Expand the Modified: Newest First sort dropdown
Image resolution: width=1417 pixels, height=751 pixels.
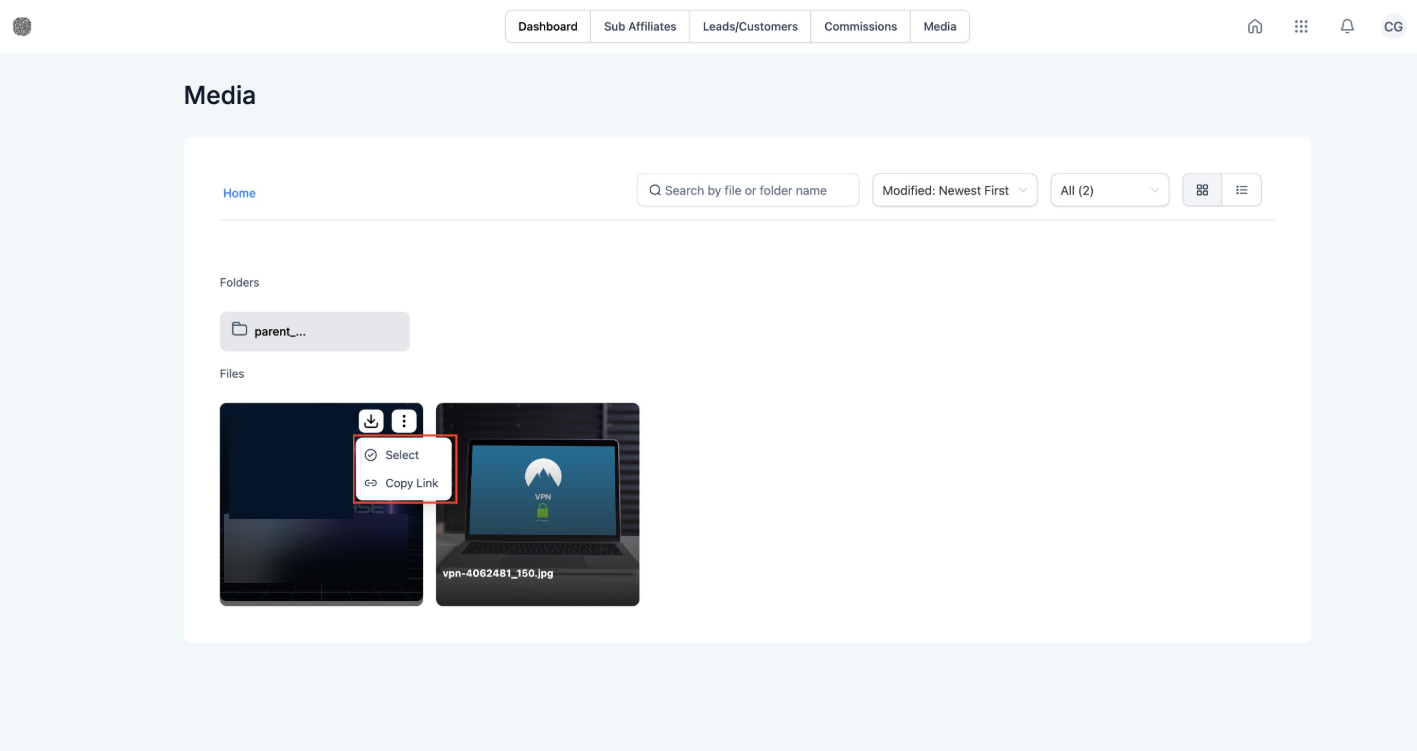pos(955,190)
